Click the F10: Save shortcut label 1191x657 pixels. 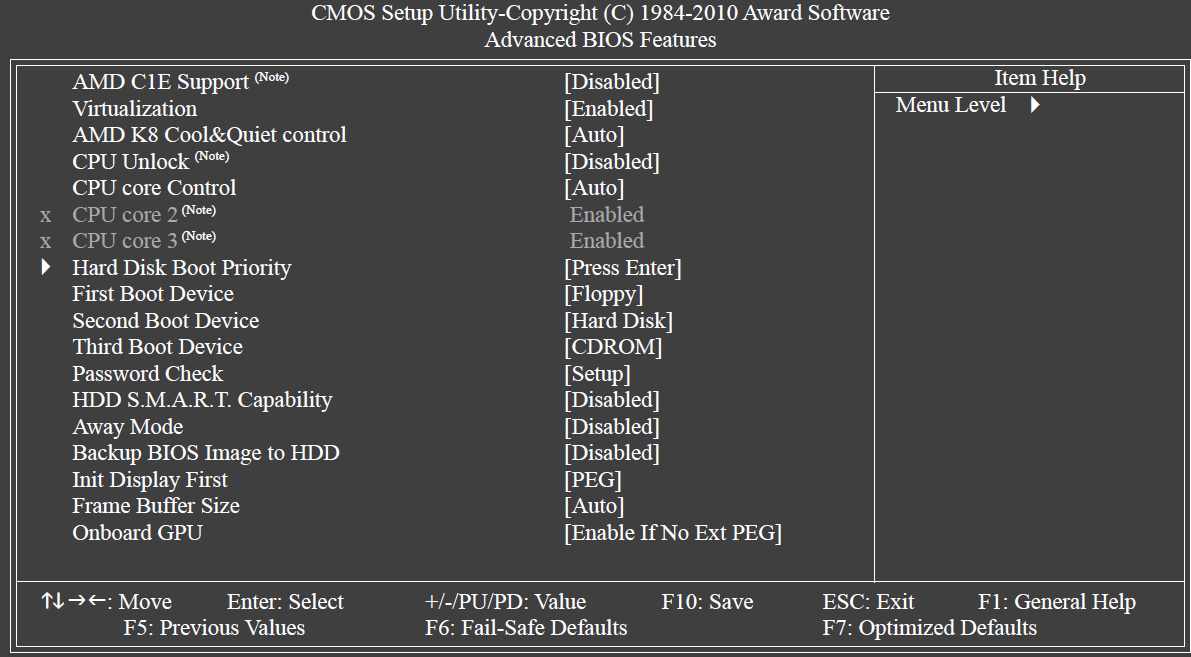(707, 602)
